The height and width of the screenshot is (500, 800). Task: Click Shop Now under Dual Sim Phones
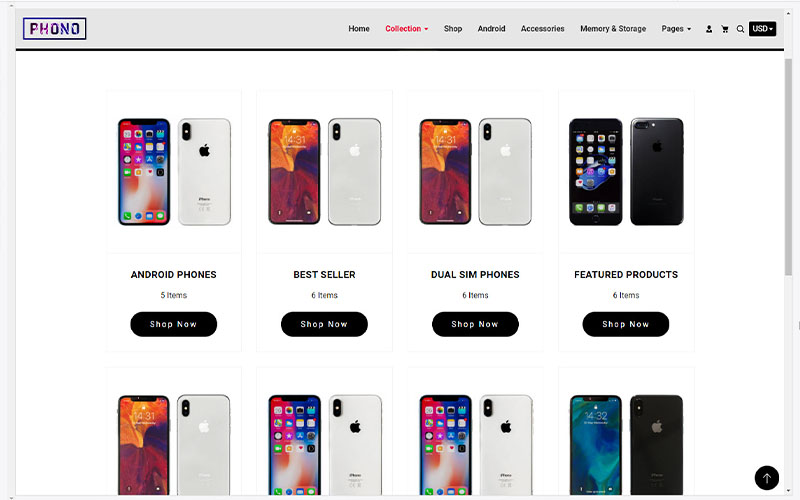tap(475, 324)
